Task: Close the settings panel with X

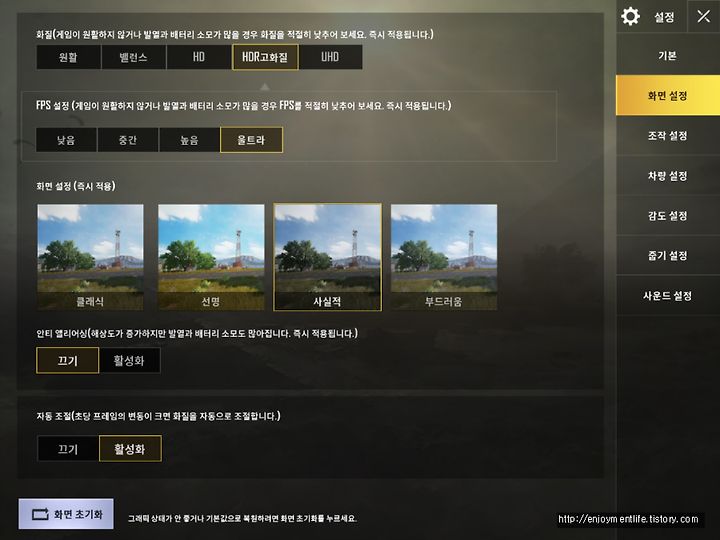Action: [703, 17]
